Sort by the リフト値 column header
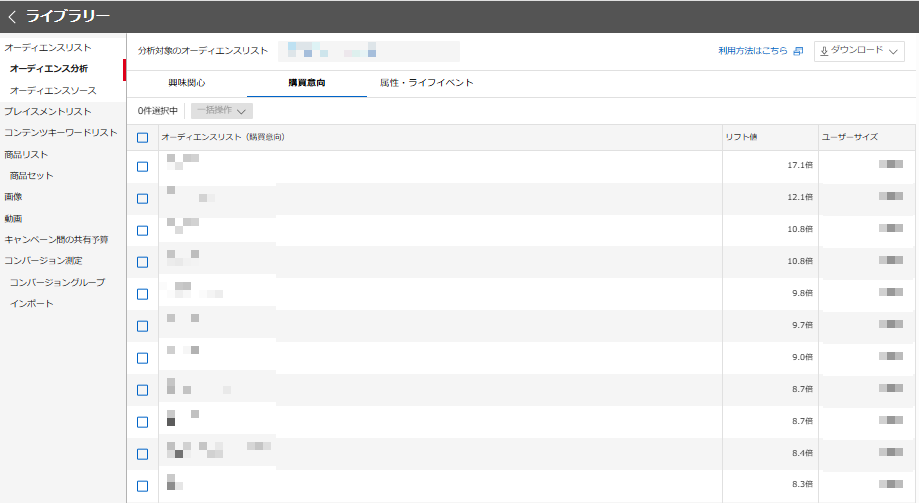919x503 pixels. pyautogui.click(x=744, y=137)
